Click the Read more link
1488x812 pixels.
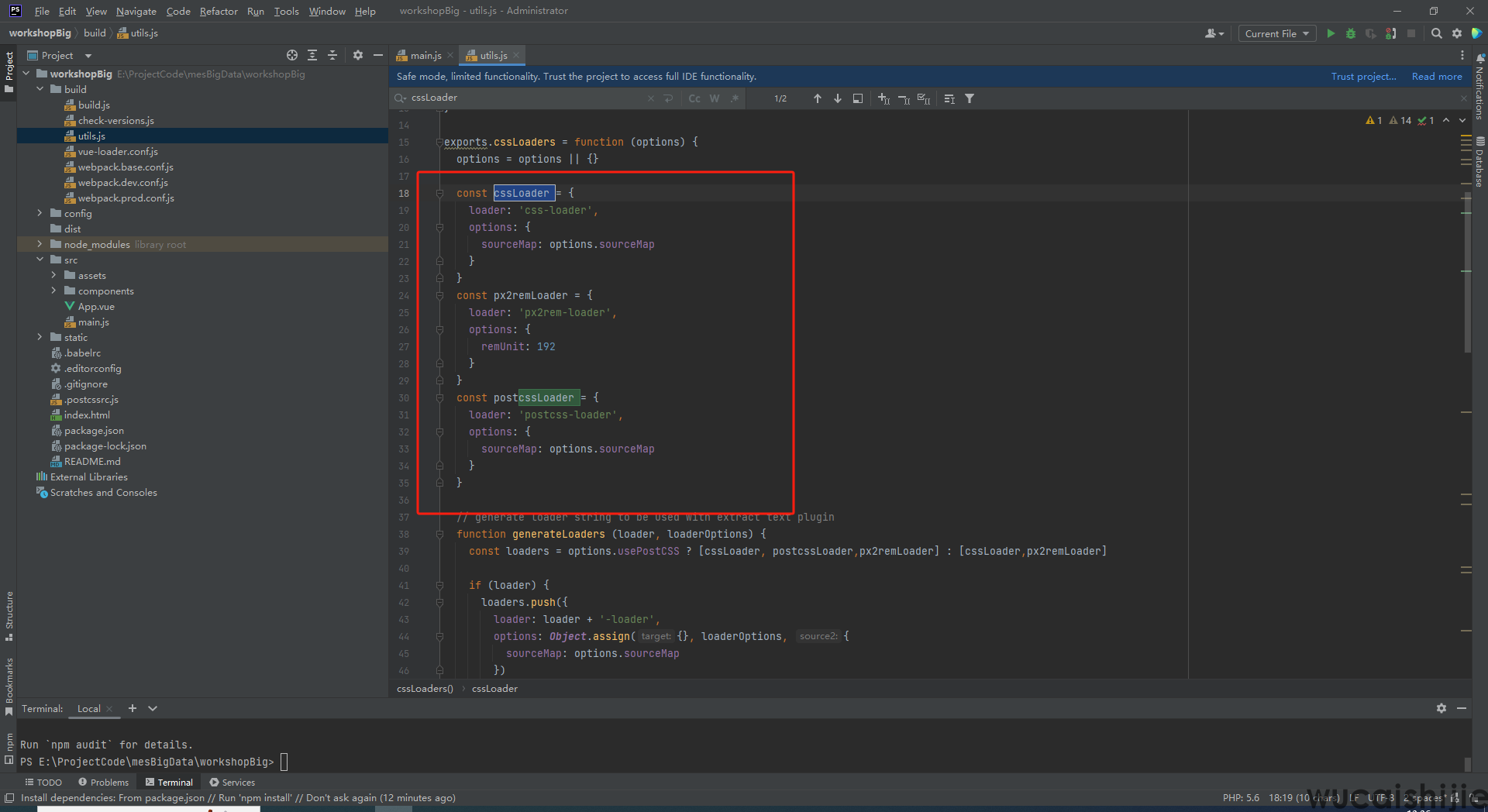(1437, 76)
